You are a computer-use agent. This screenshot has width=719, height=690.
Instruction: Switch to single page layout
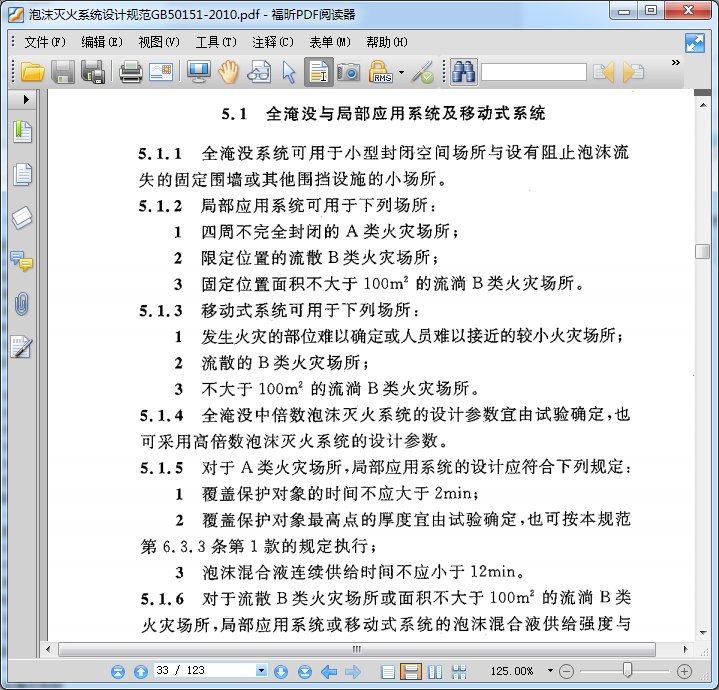tap(388, 672)
